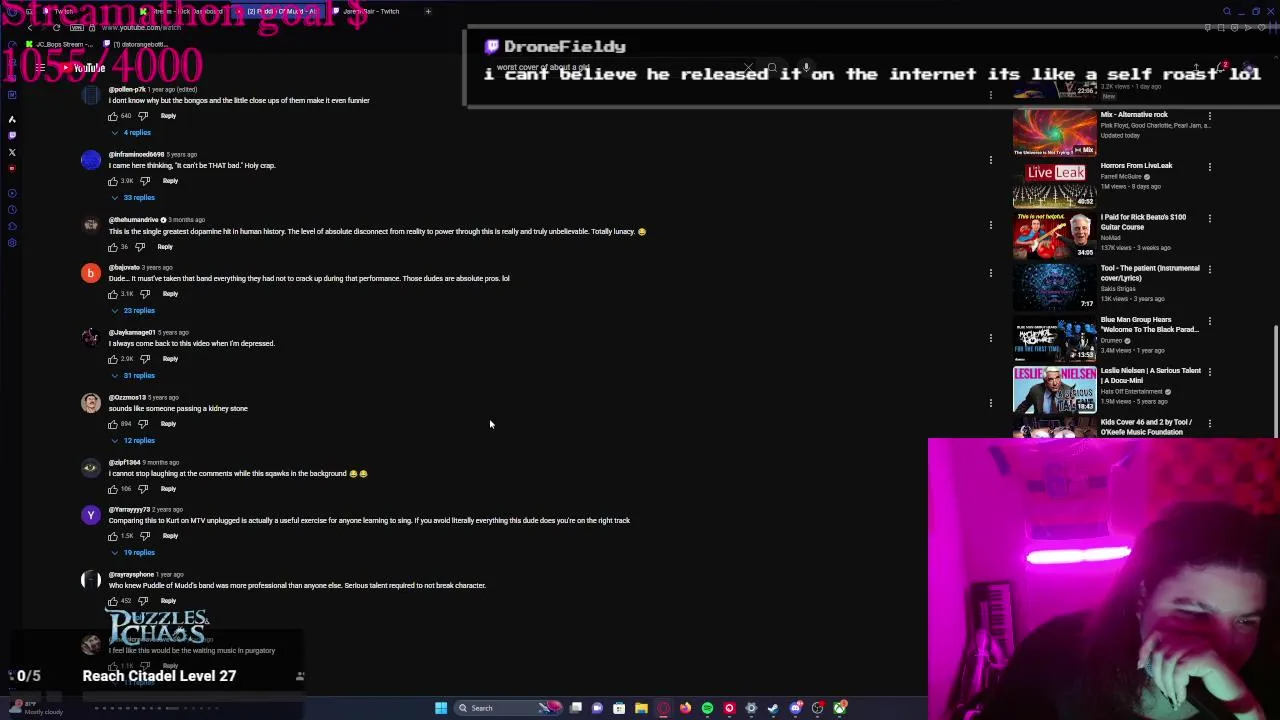Open browser sidebar settings gear
Image resolution: width=1280 pixels, height=720 pixels.
click(x=12, y=243)
